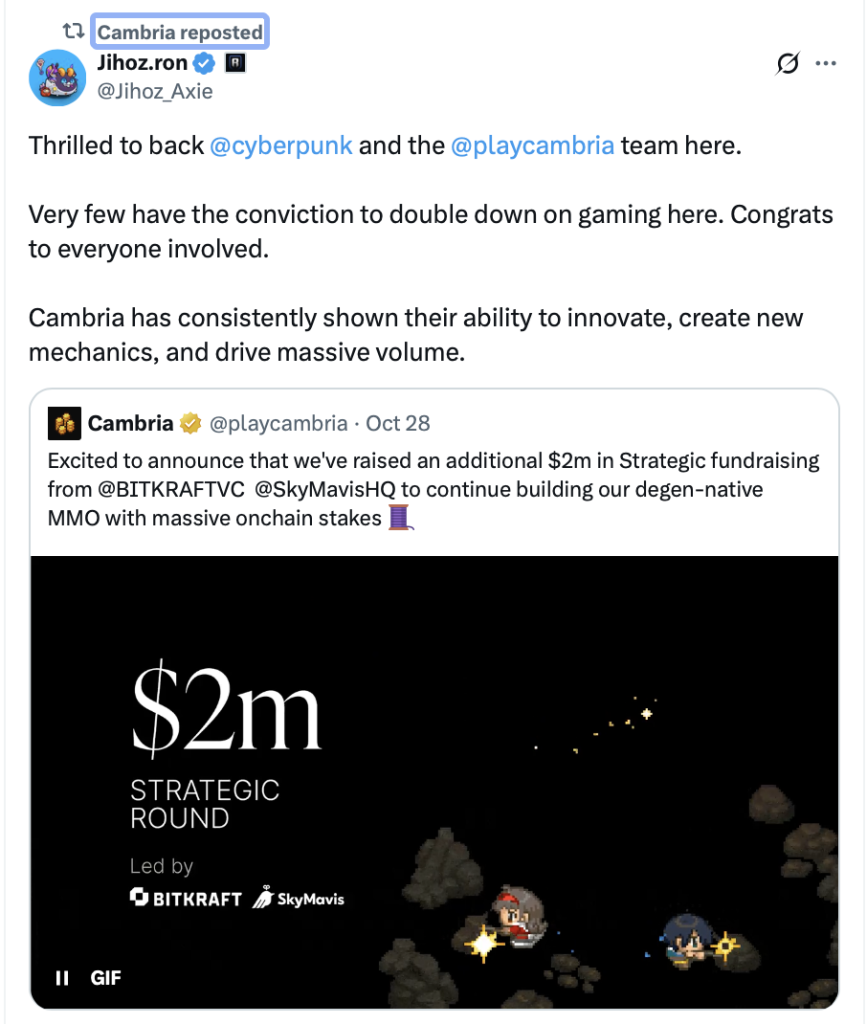The height and width of the screenshot is (1024, 867).
Task: Open the Jihoz.ron display name
Action: tap(141, 64)
